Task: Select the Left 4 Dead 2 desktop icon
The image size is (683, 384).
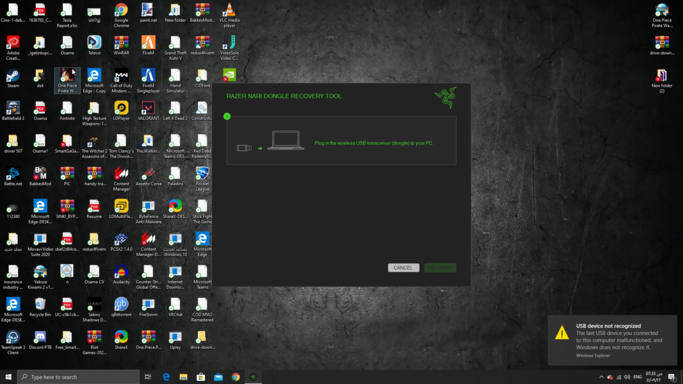Action: tap(175, 111)
